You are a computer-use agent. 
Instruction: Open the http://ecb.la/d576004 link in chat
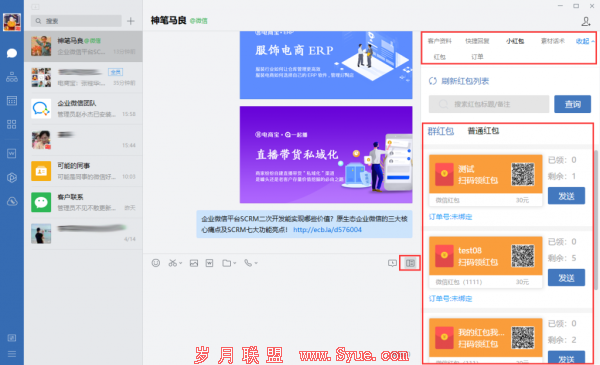[x=327, y=230]
